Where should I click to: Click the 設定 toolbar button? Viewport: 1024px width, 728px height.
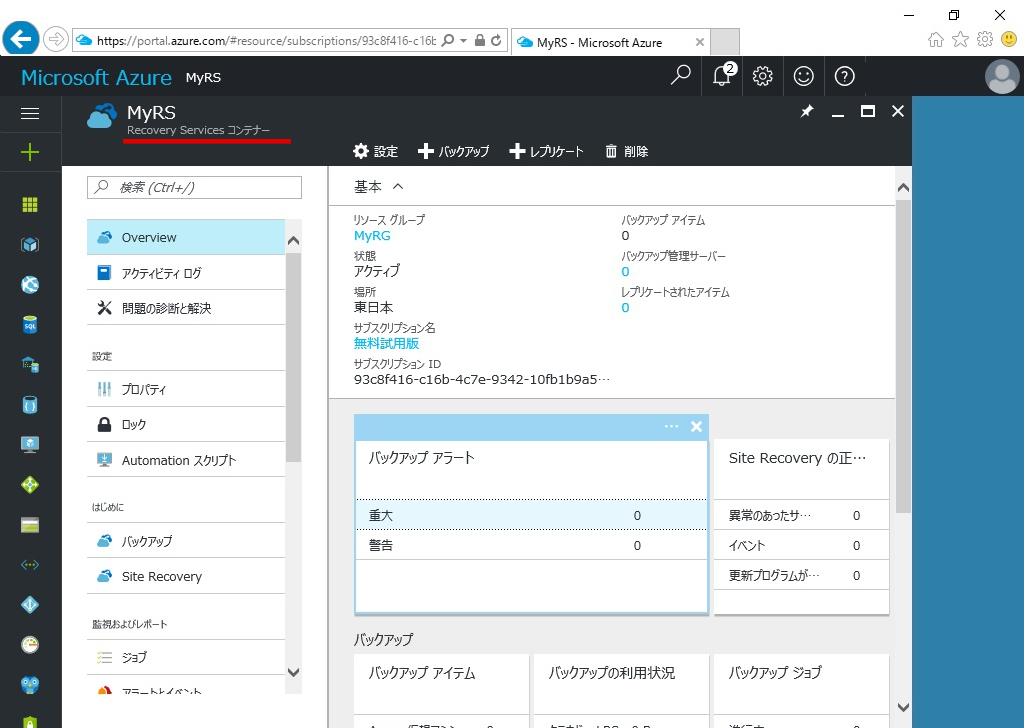pyautogui.click(x=376, y=151)
